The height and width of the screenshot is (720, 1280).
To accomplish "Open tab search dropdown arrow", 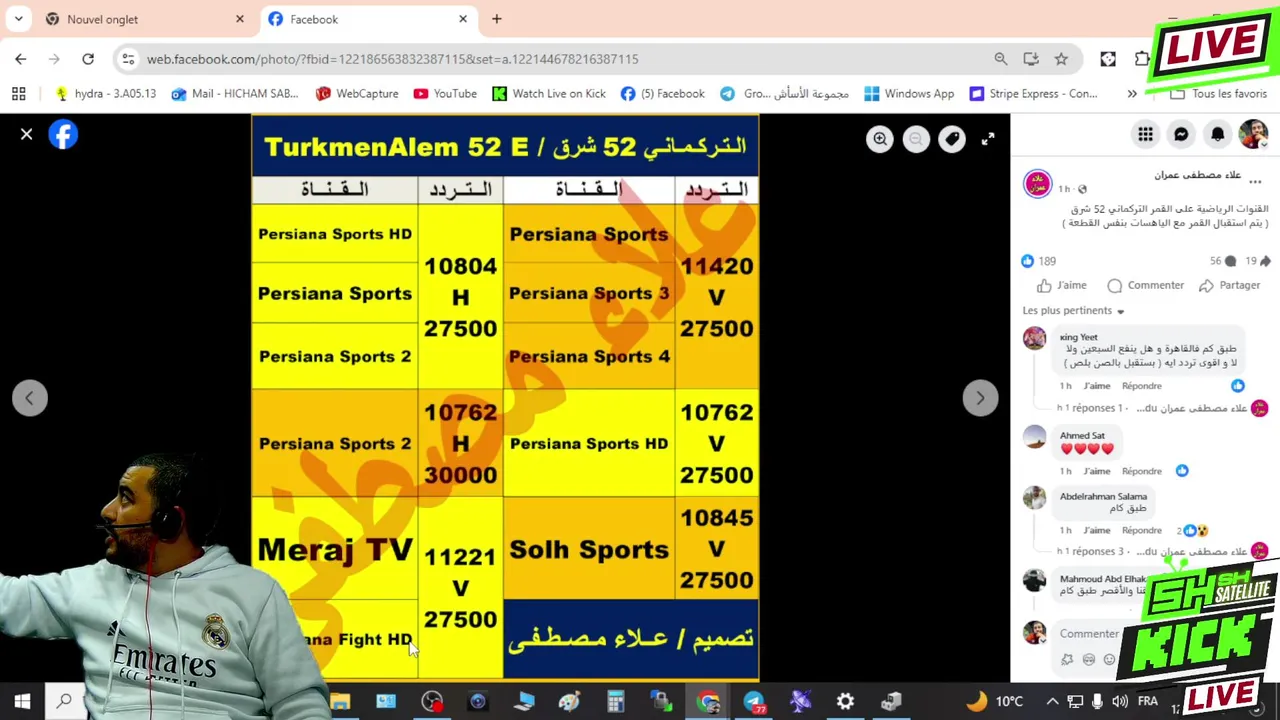I will [18, 19].
